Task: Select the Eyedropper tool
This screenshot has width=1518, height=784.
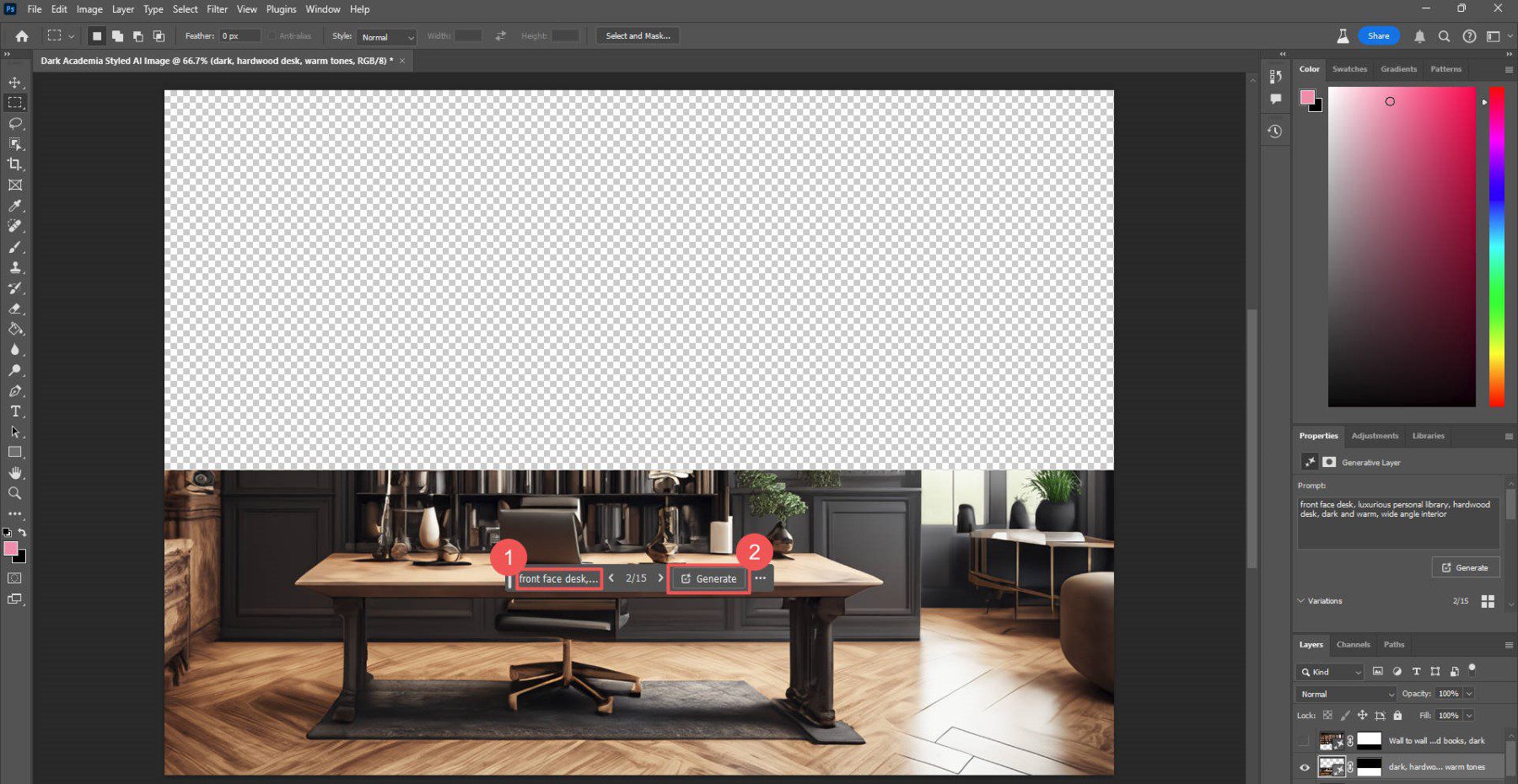Action: (15, 205)
